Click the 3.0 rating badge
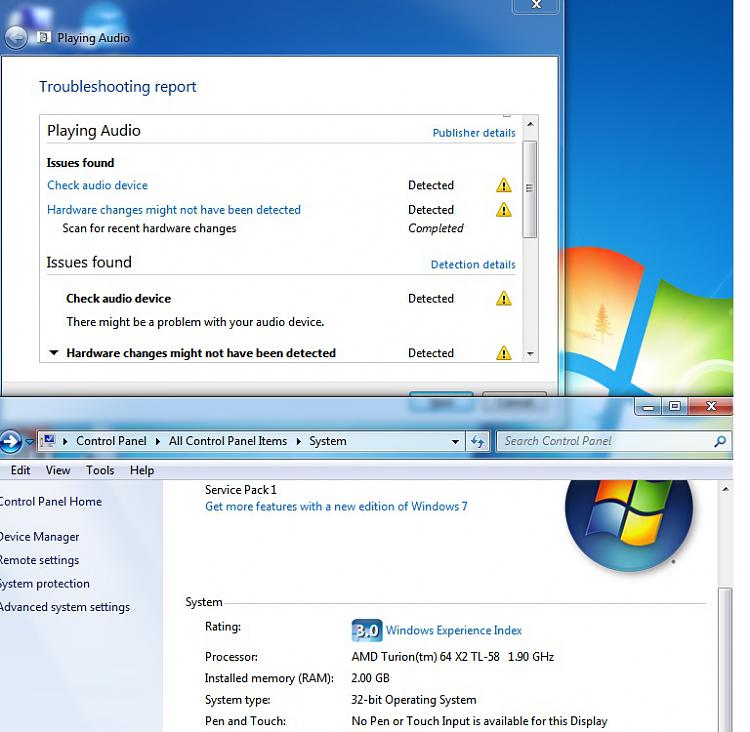This screenshot has height=732, width=750. 366,631
